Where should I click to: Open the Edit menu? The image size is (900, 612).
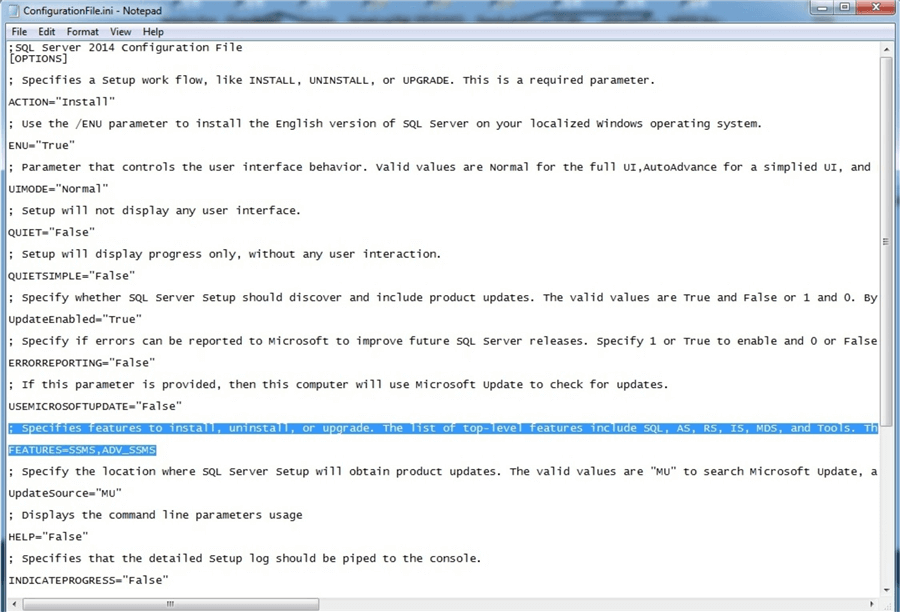coord(46,32)
